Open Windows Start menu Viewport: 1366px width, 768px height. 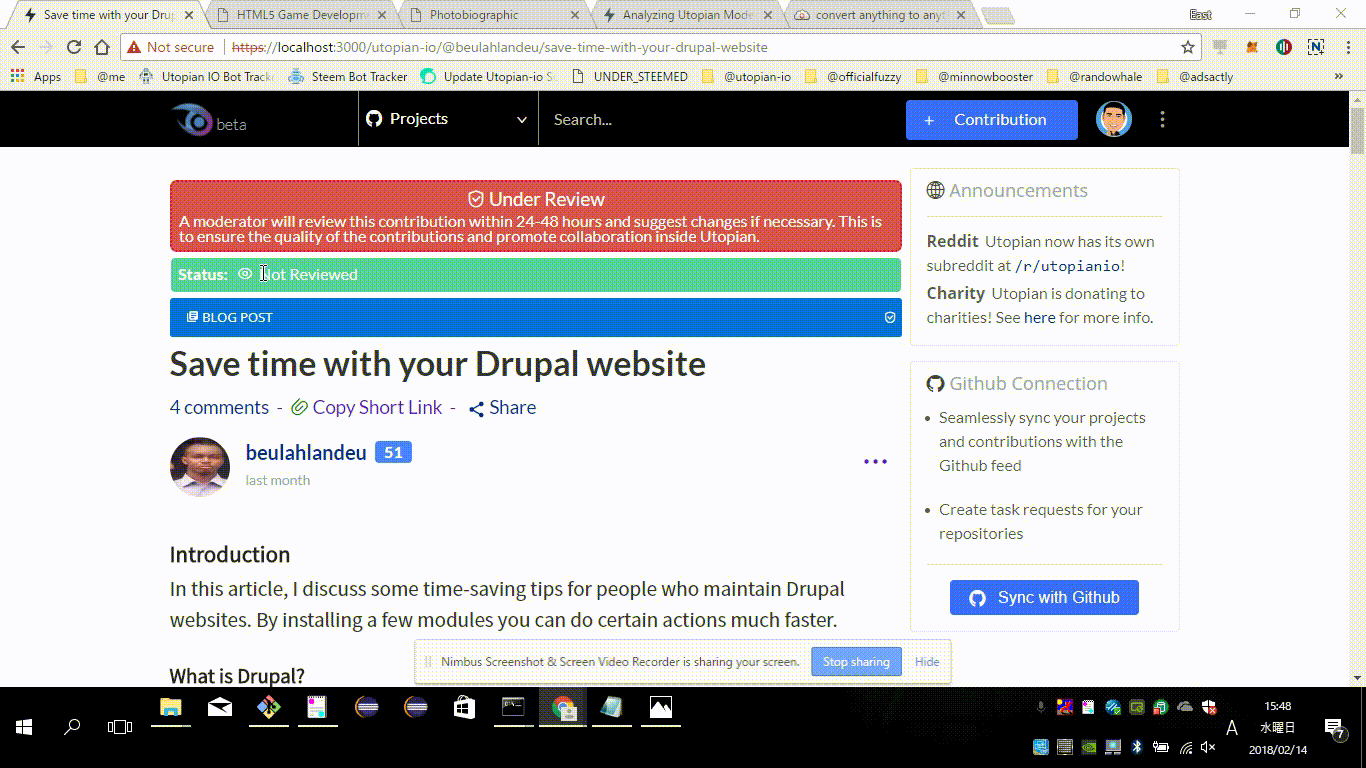tap(24, 727)
